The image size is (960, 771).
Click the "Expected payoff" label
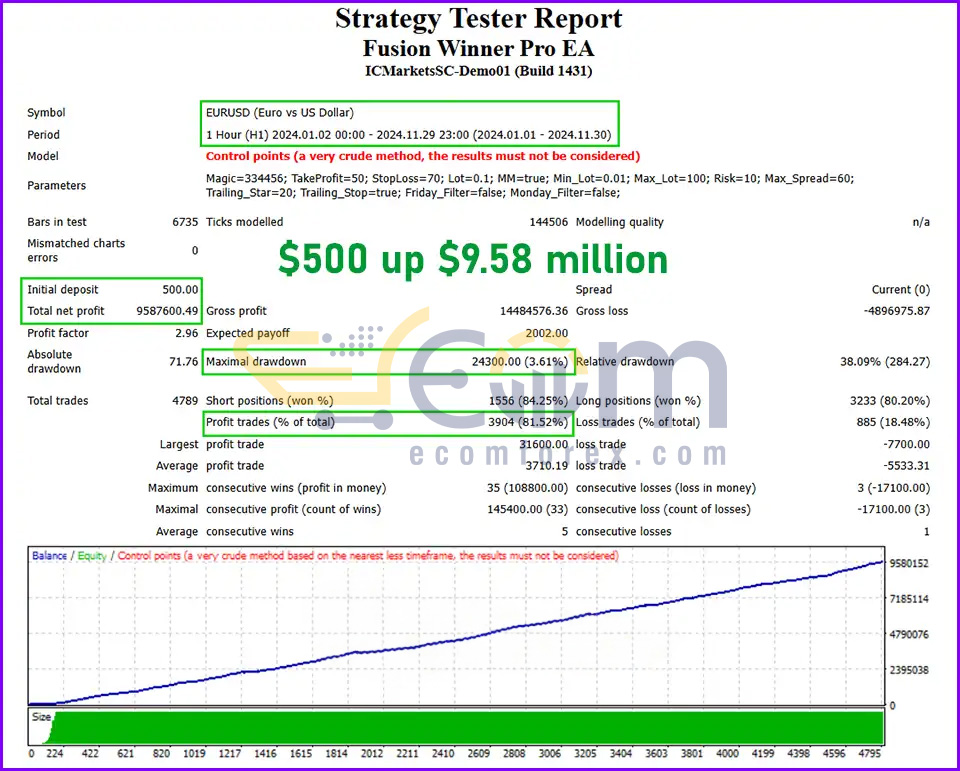(x=248, y=333)
